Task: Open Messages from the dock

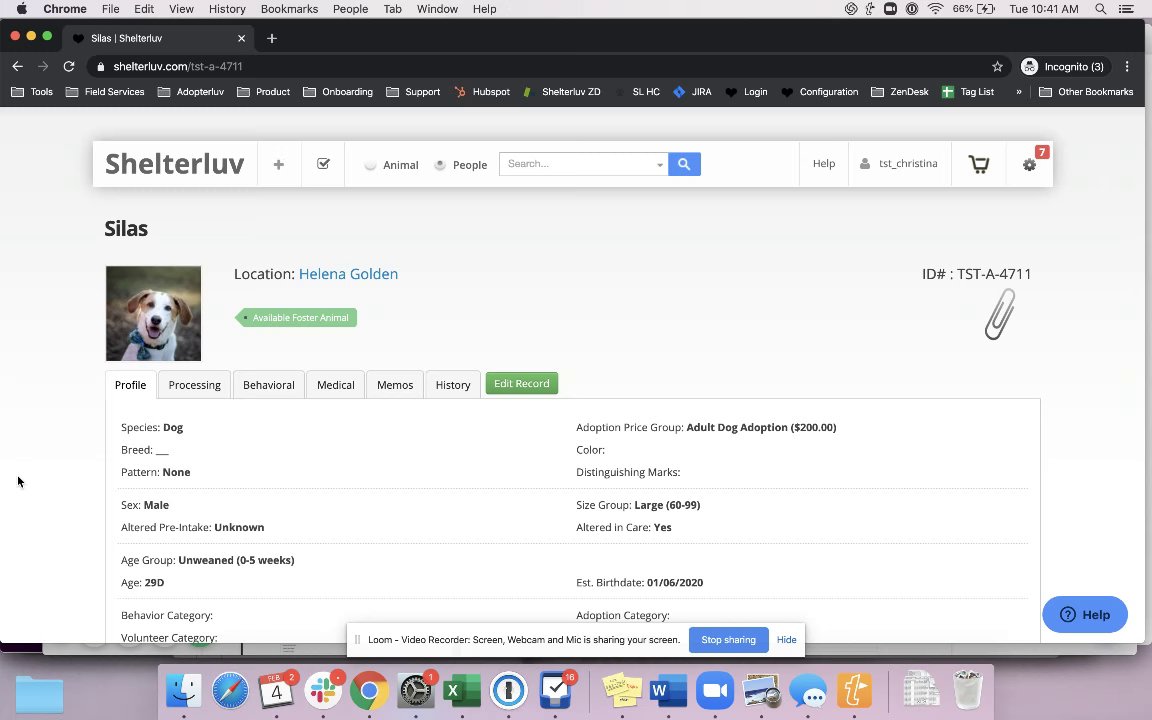Action: [807, 691]
